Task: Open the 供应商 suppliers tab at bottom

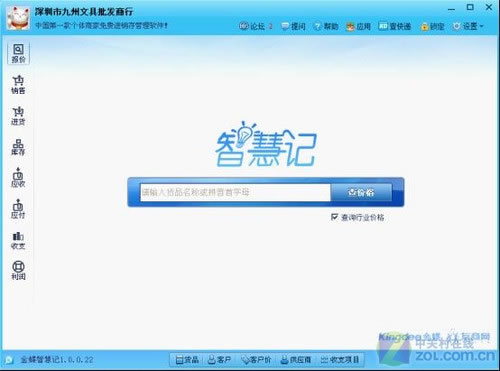Action: (x=296, y=360)
